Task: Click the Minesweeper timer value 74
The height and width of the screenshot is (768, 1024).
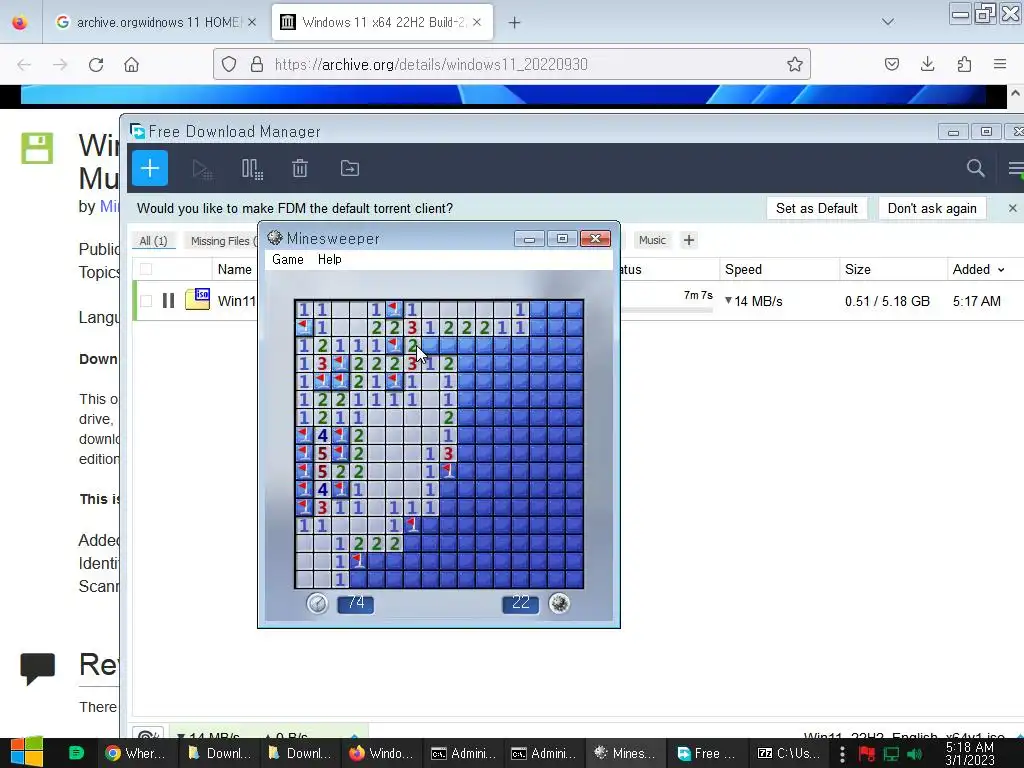Action: [355, 603]
